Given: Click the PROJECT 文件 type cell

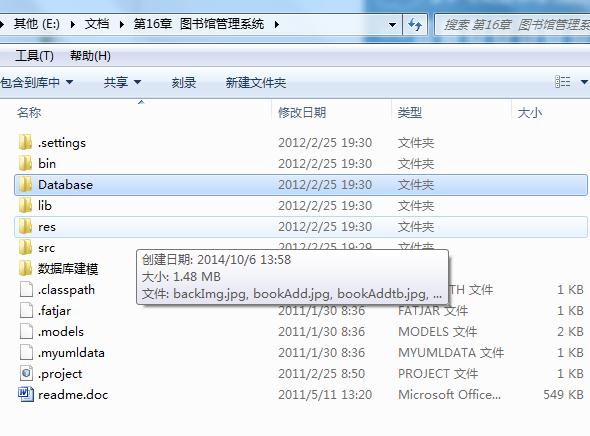Looking at the screenshot, I should (x=438, y=374).
